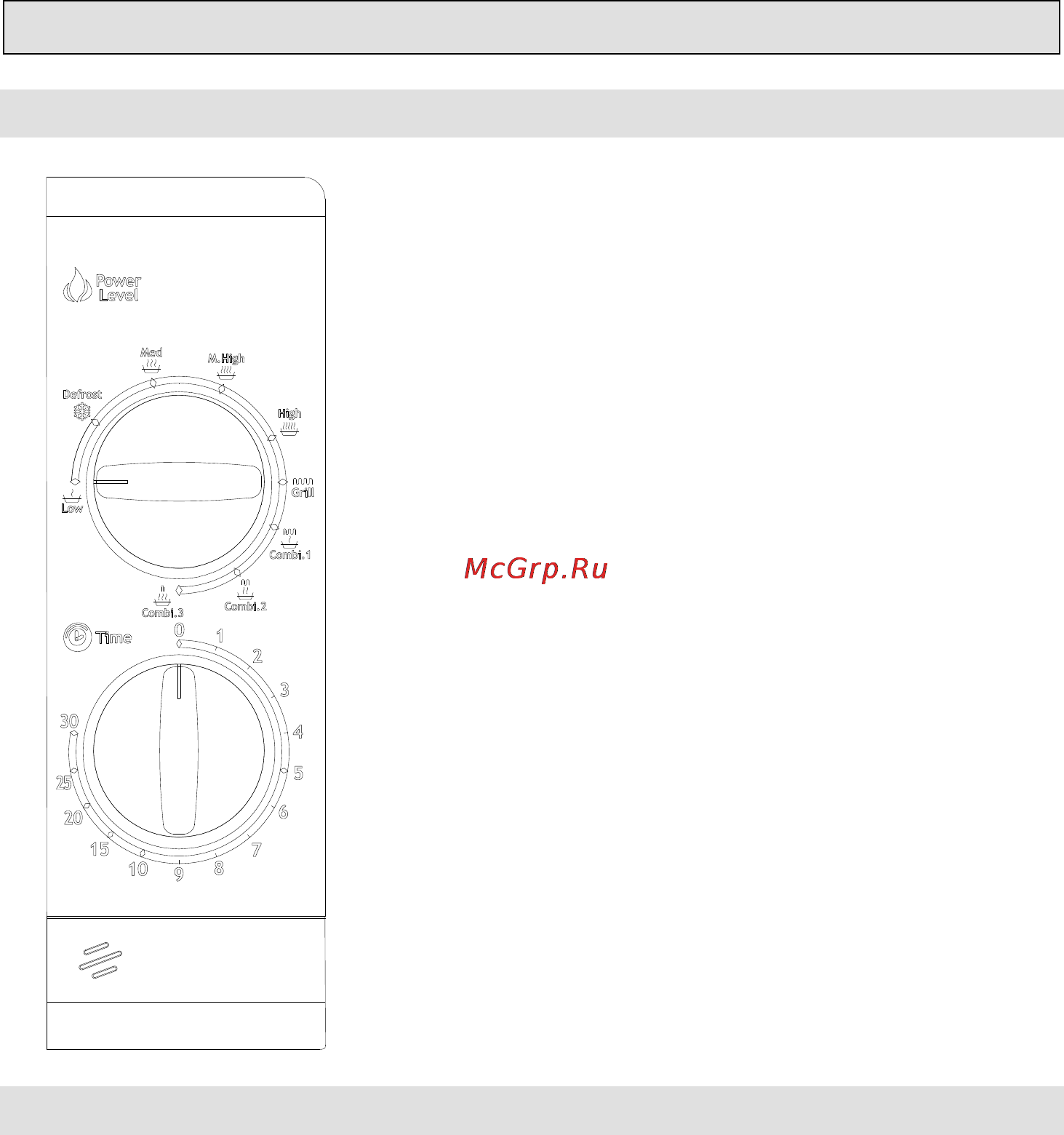
Task: Click the 1 minute mark on timer
Action: (220, 637)
